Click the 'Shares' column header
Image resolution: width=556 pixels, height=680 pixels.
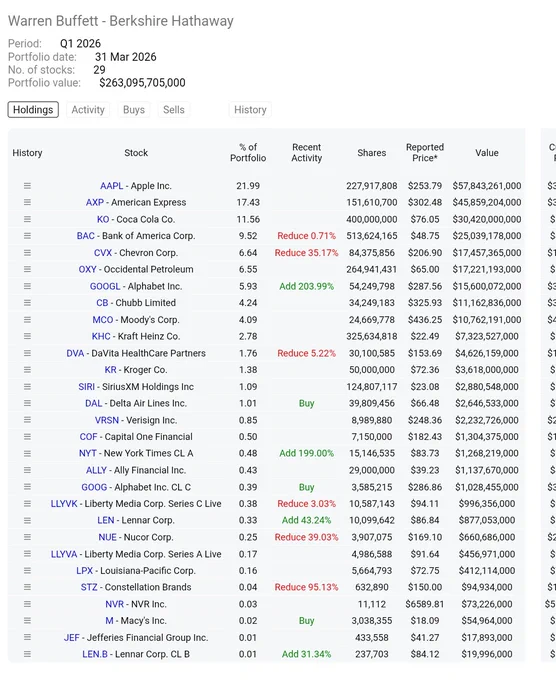(x=372, y=153)
